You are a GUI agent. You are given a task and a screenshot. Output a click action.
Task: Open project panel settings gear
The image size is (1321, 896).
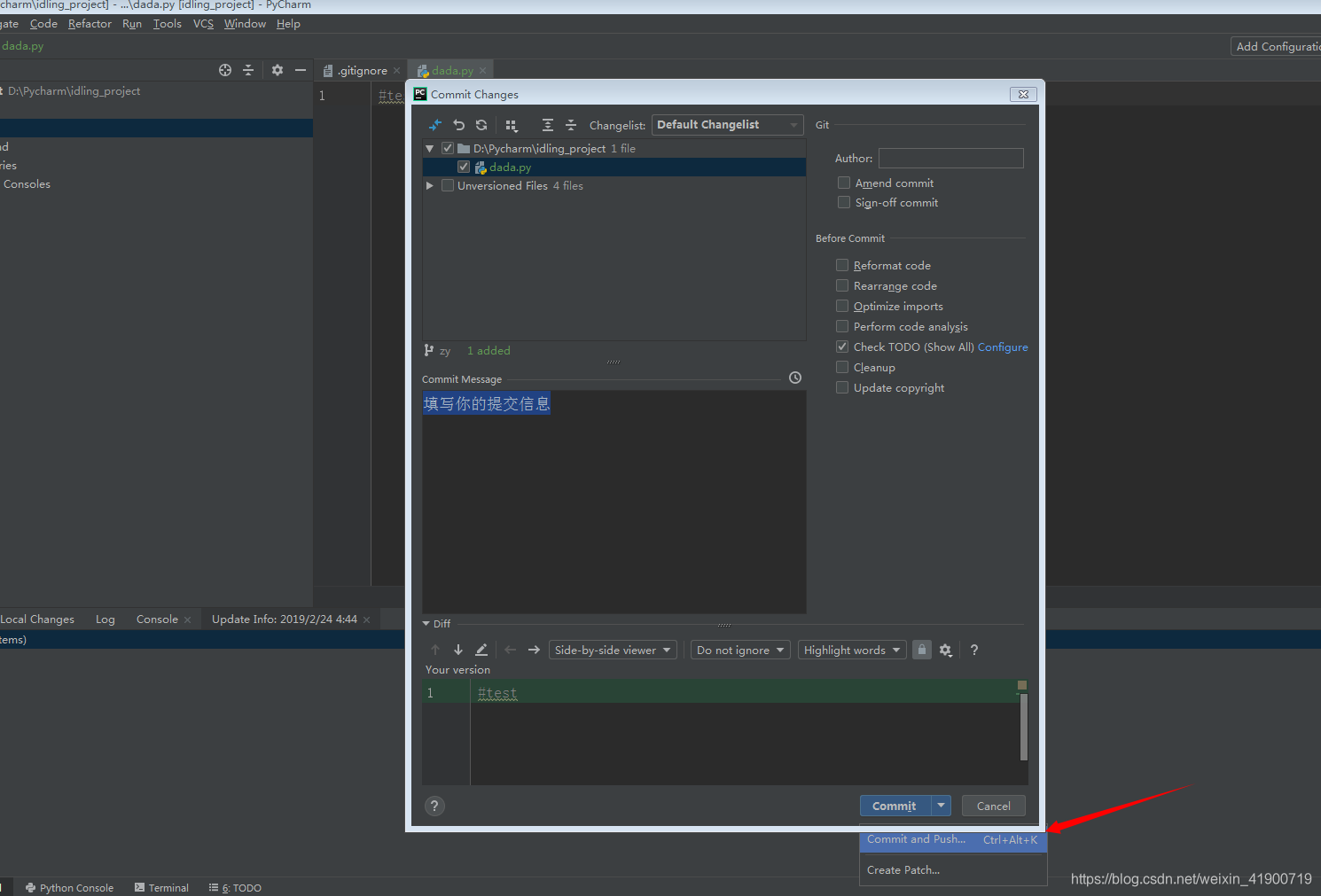point(277,70)
